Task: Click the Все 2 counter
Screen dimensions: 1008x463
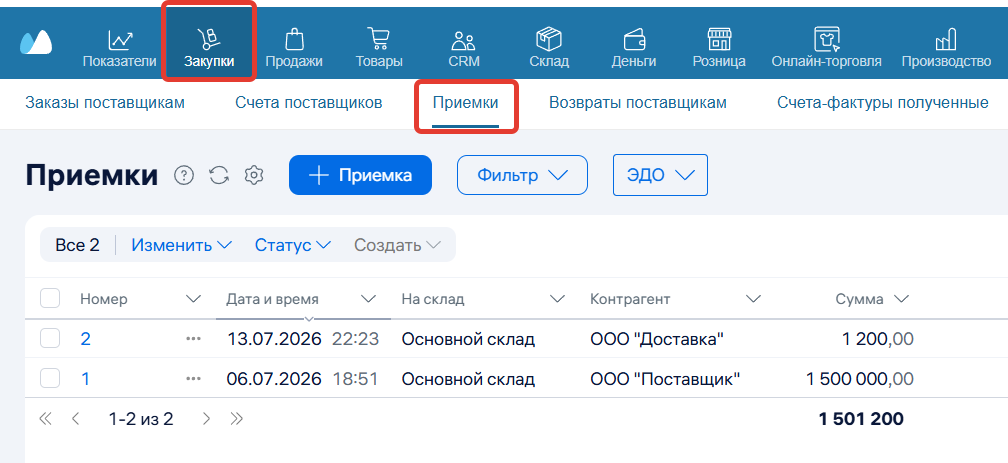Action: [x=77, y=245]
